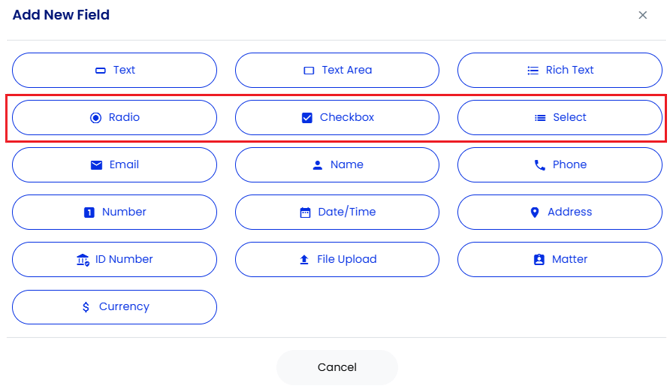Select the Number field type
Image resolution: width=670 pixels, height=386 pixels.
(115, 212)
